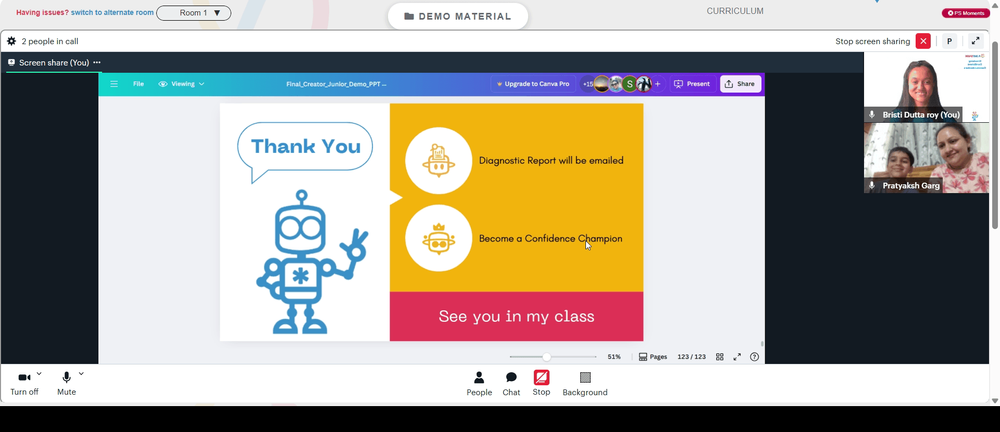Start Present mode in Canva

coord(692,84)
